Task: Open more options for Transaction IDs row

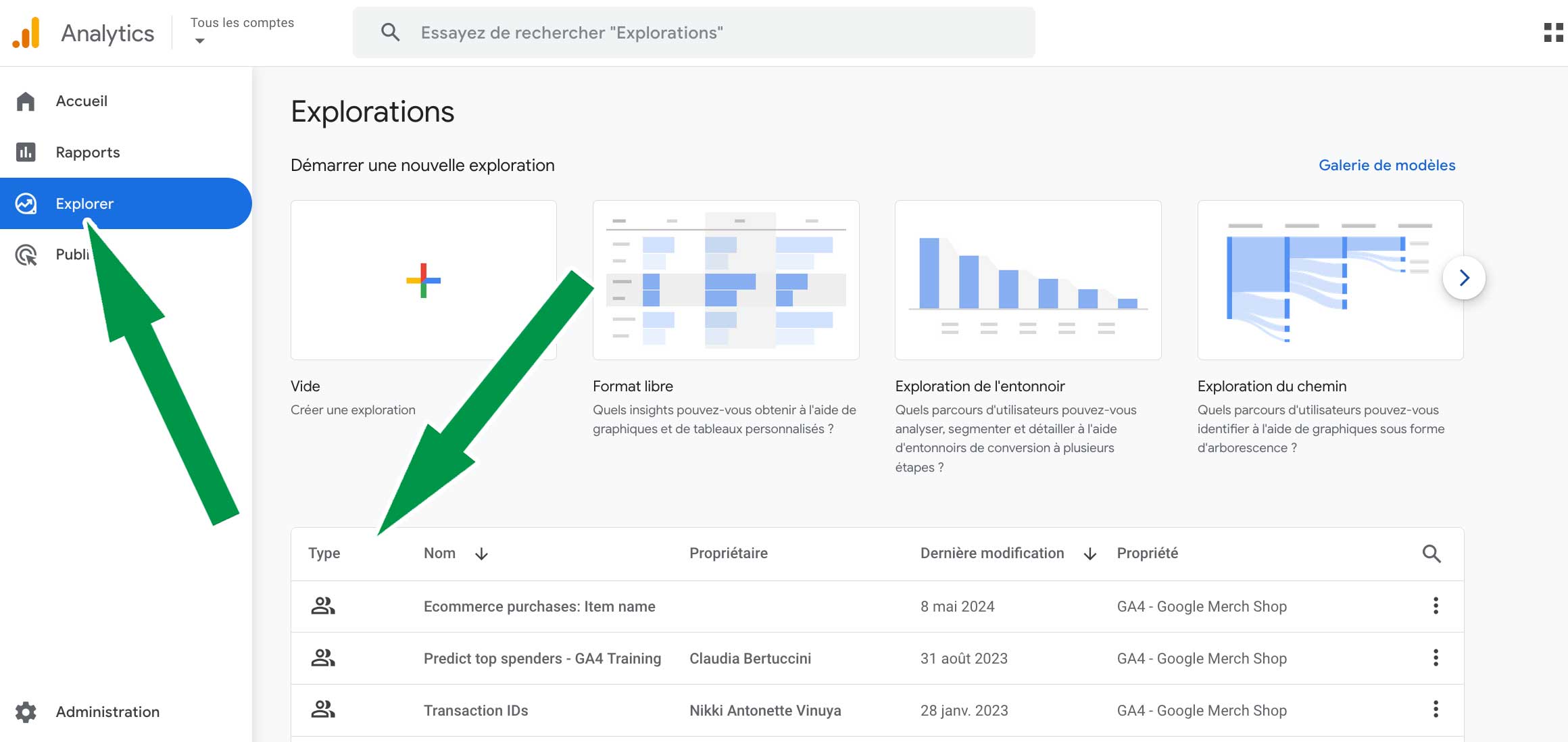Action: [x=1436, y=709]
